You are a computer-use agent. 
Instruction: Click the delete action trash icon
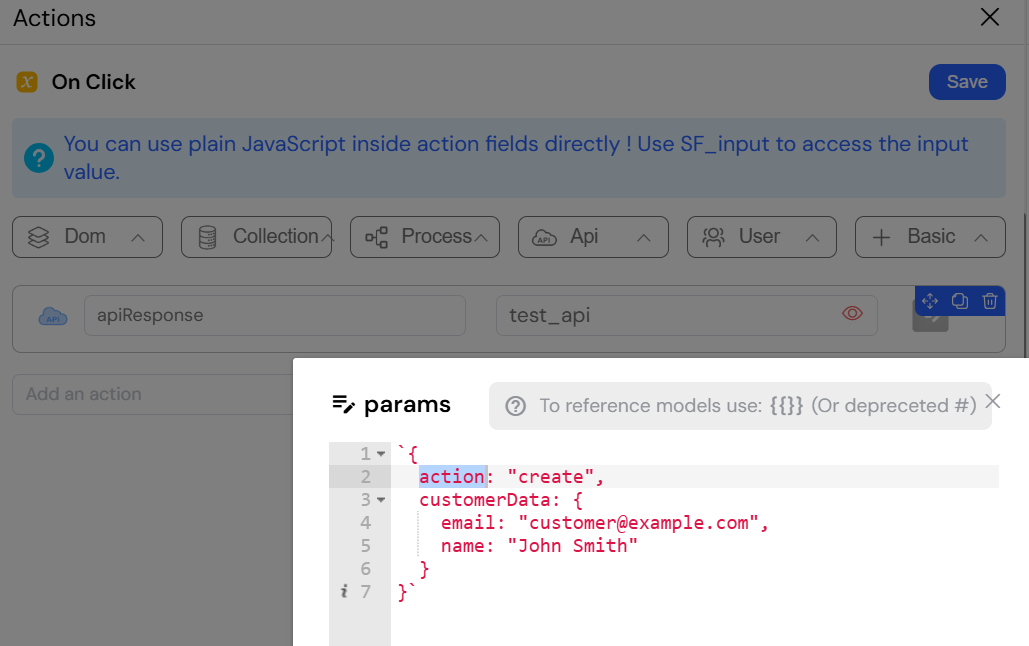(x=990, y=301)
